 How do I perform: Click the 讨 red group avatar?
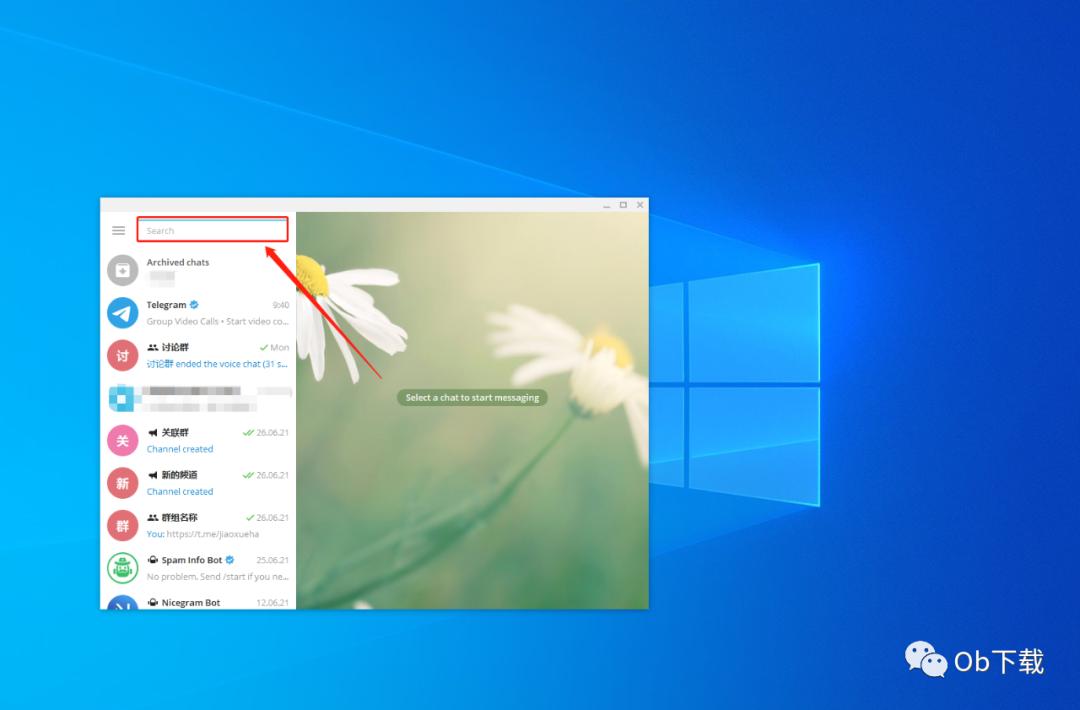click(x=123, y=355)
